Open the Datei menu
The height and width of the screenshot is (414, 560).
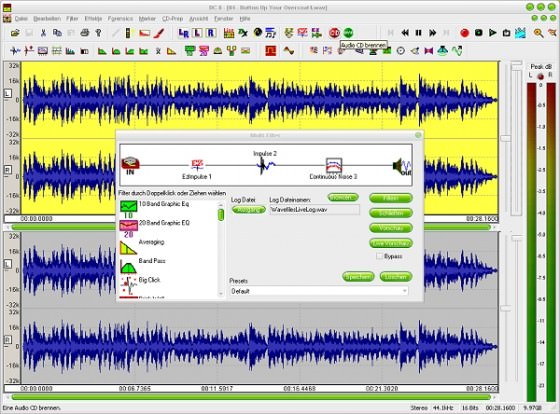coord(21,19)
